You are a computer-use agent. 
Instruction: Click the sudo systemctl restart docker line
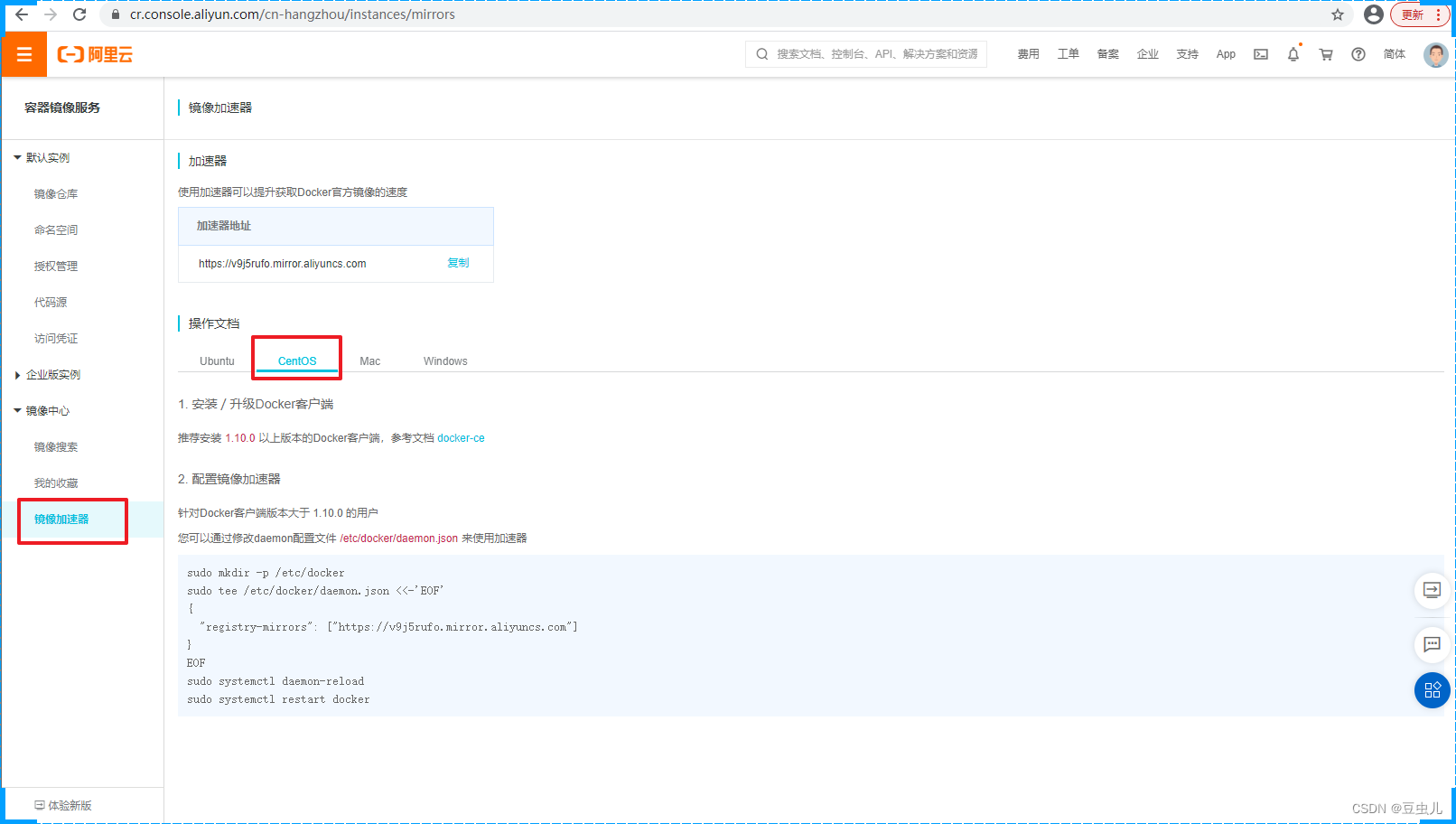coord(278,699)
